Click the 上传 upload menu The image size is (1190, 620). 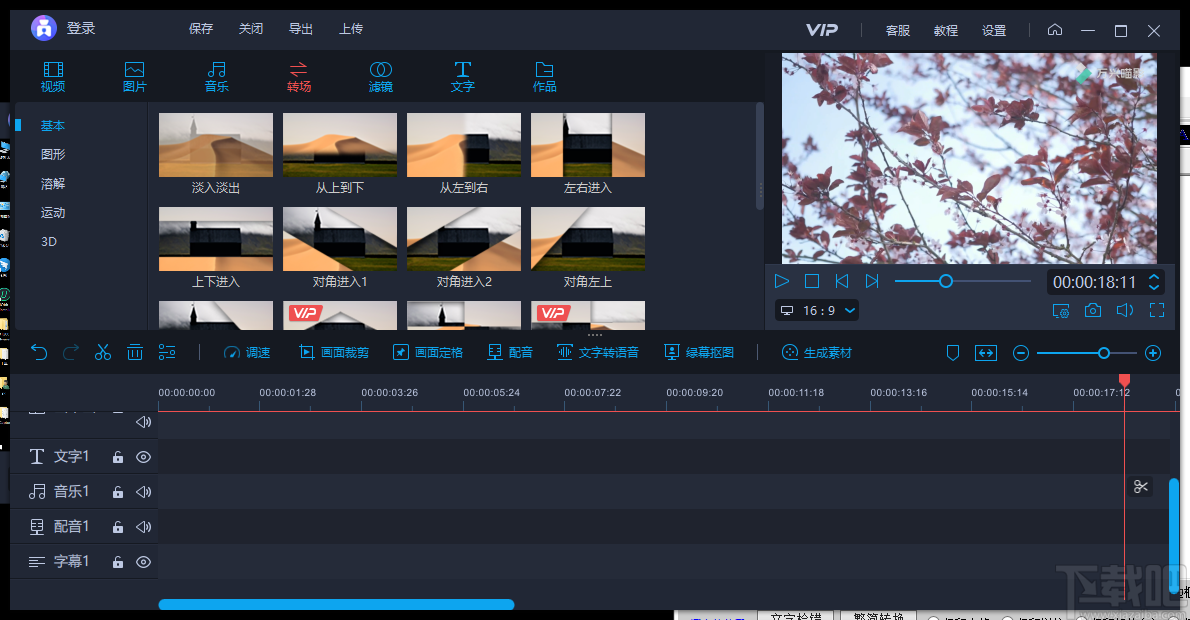(351, 29)
